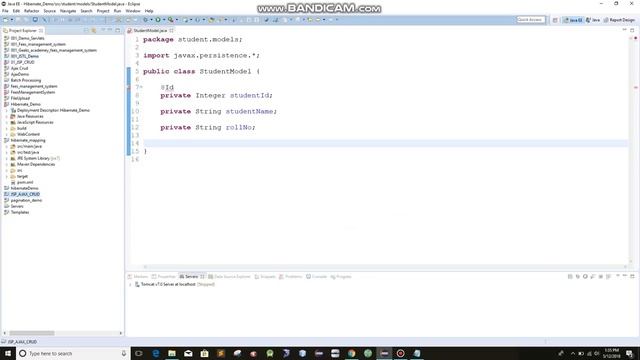This screenshot has height=360, width=640.
Task: Click 'StudentModel' in the class declaration
Action: click(225, 71)
